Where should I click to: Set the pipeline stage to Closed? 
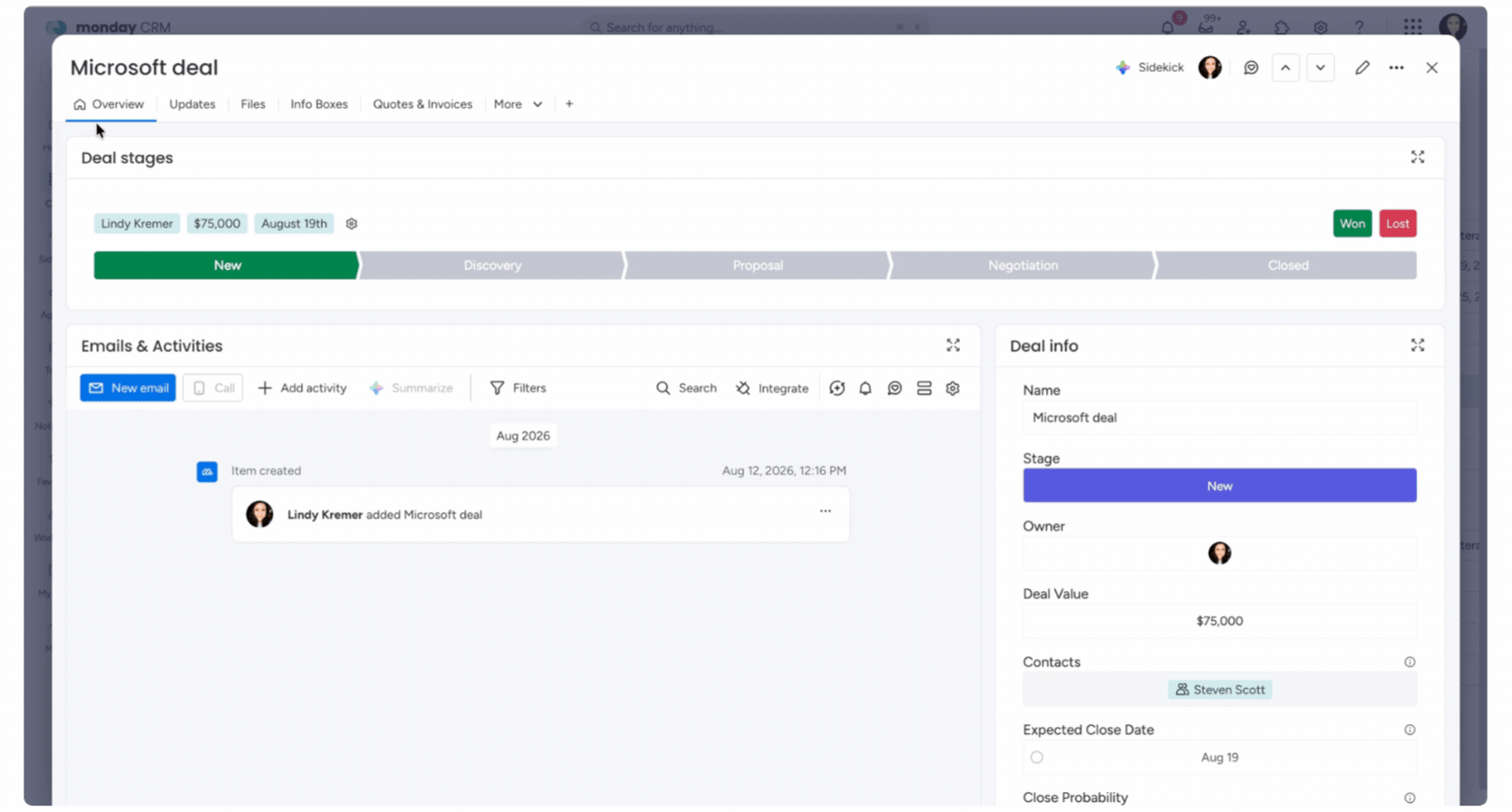(x=1287, y=266)
